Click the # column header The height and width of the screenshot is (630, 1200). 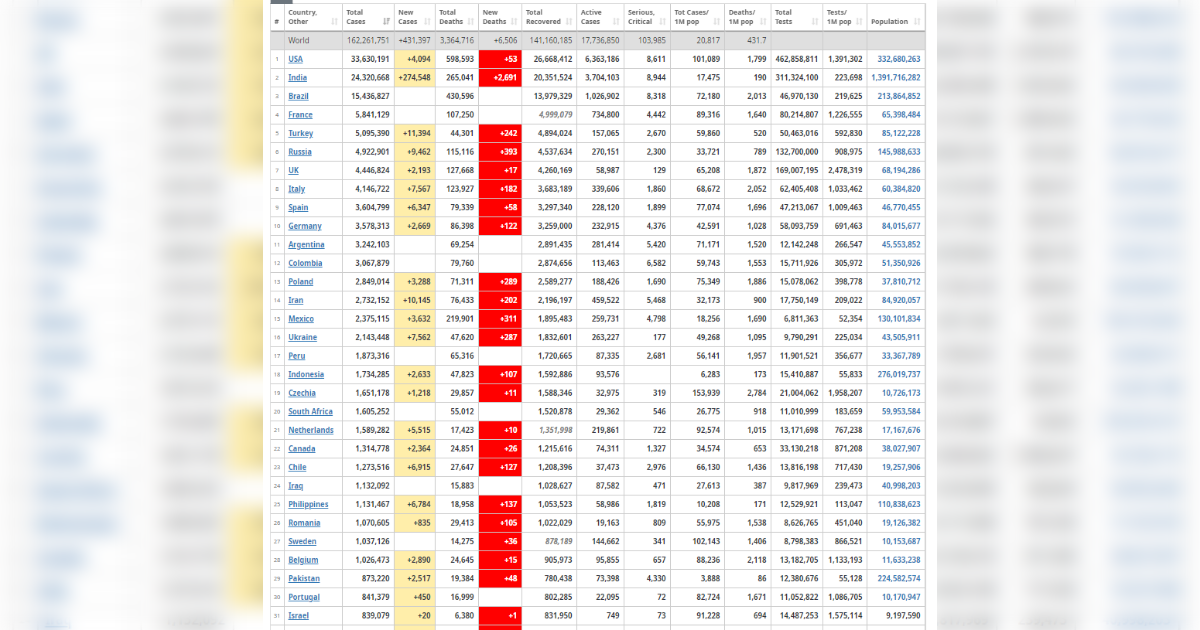[277, 17]
